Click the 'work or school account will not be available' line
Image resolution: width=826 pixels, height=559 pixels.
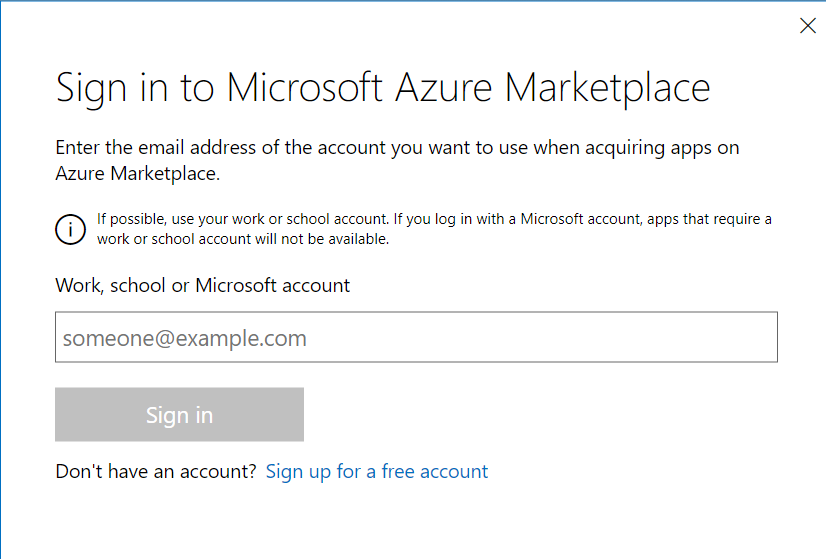[243, 239]
